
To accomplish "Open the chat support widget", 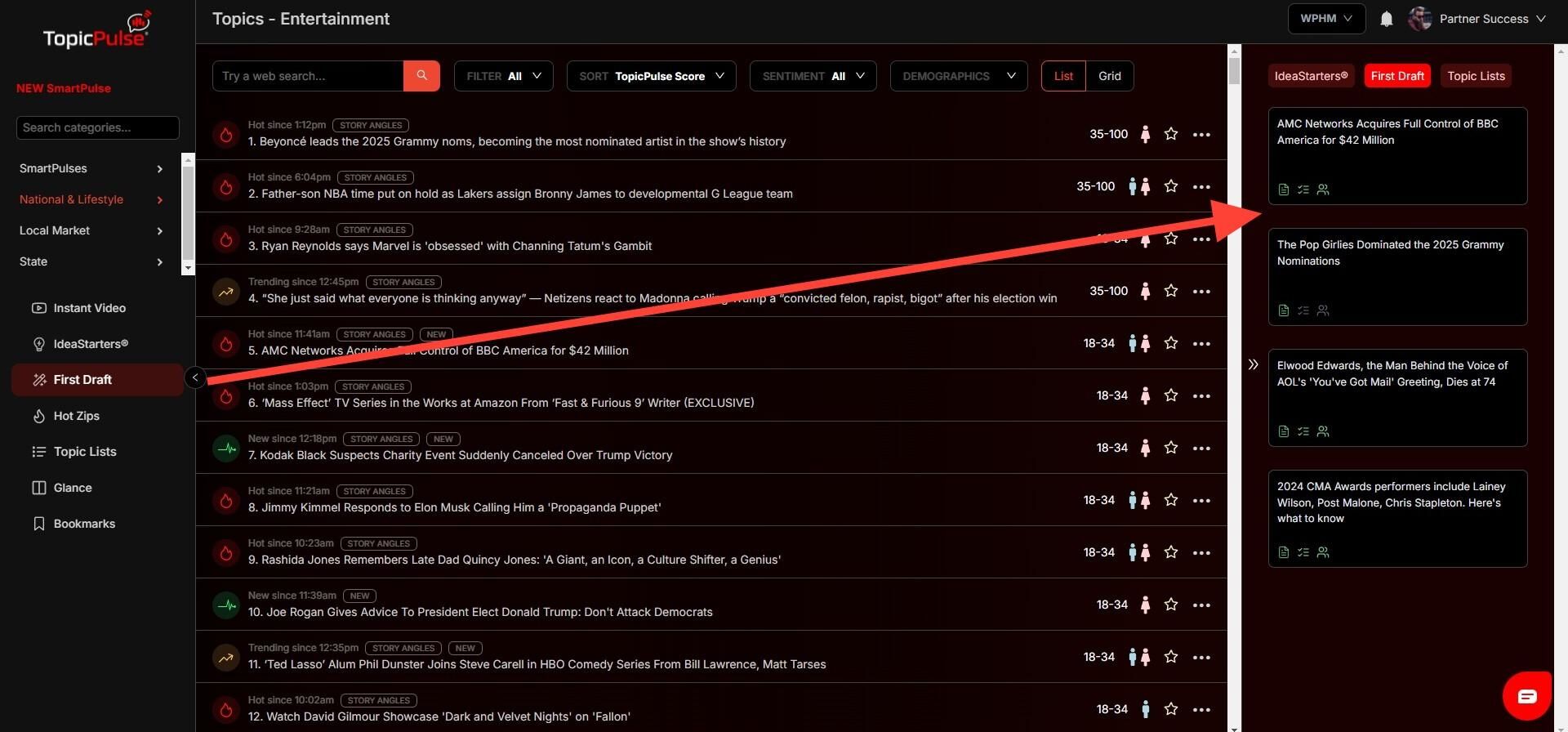I will 1526,695.
